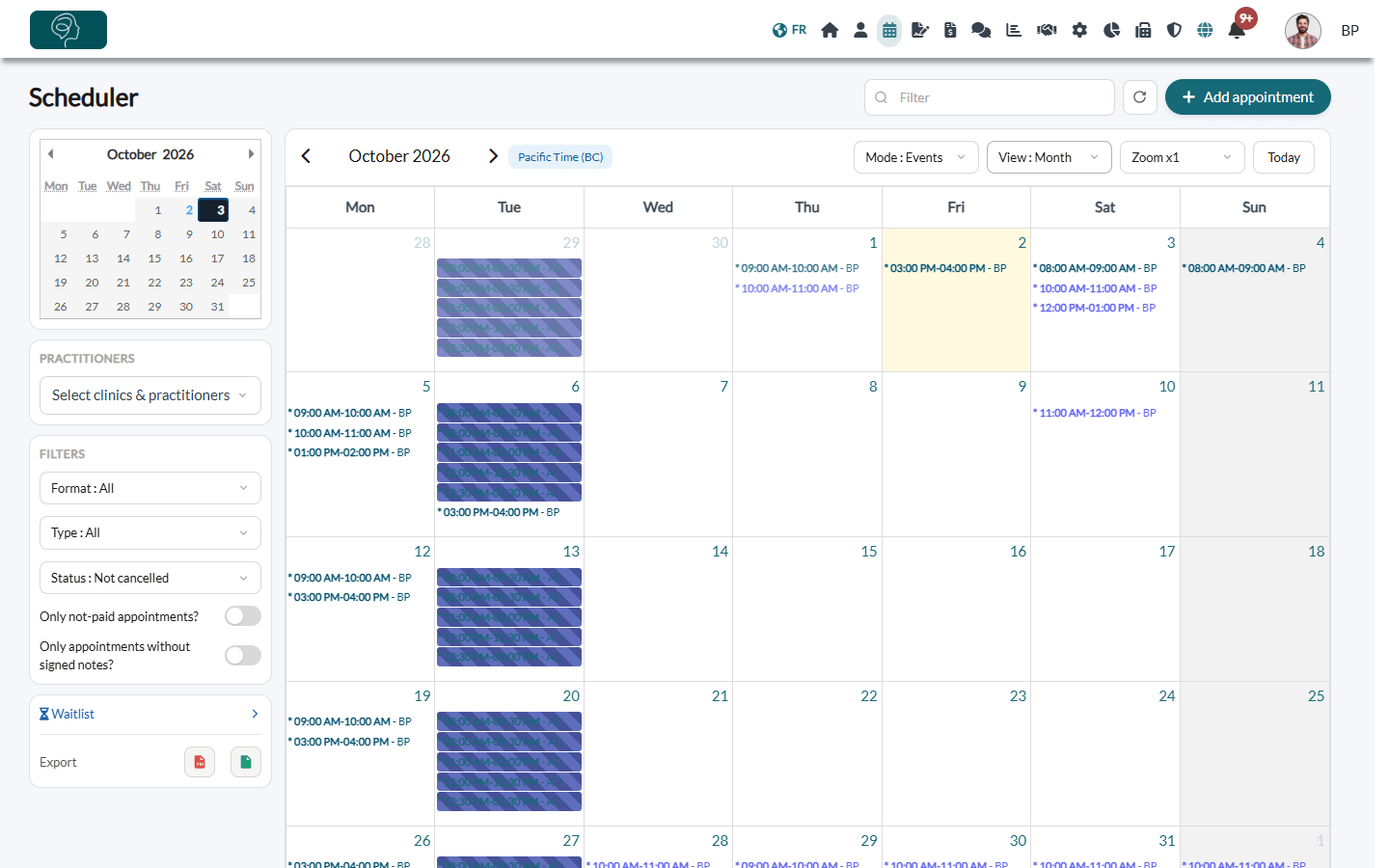The image size is (1389, 868).
Task: Focus the Filter search field
Action: click(x=990, y=97)
